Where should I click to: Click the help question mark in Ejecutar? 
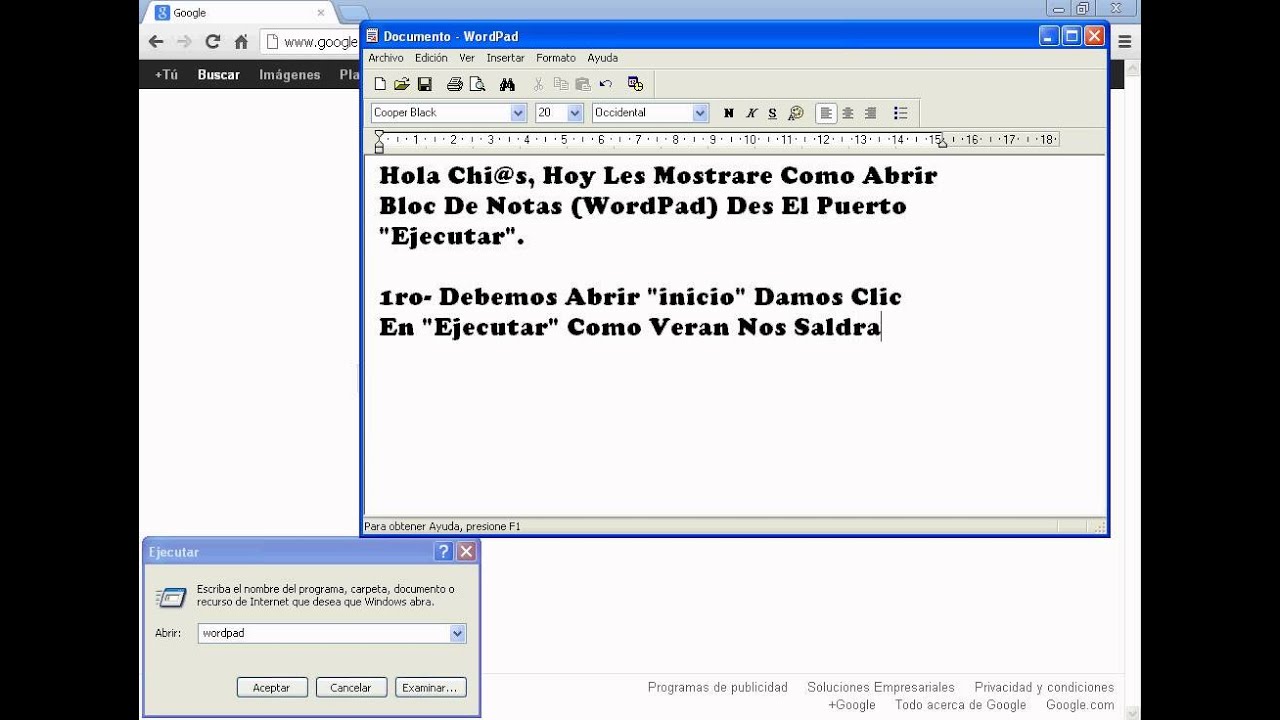coord(444,551)
